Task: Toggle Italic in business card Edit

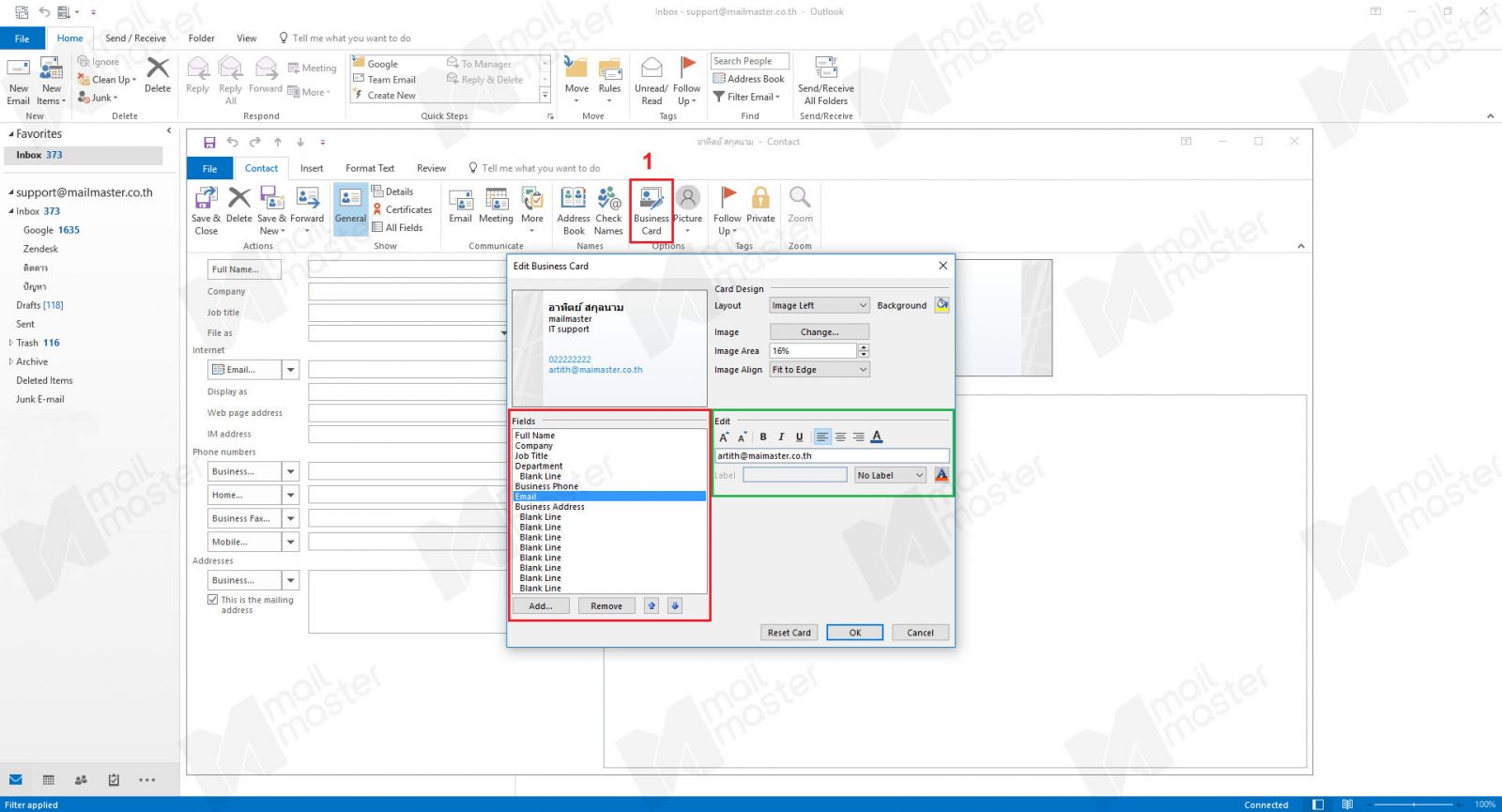Action: point(781,437)
